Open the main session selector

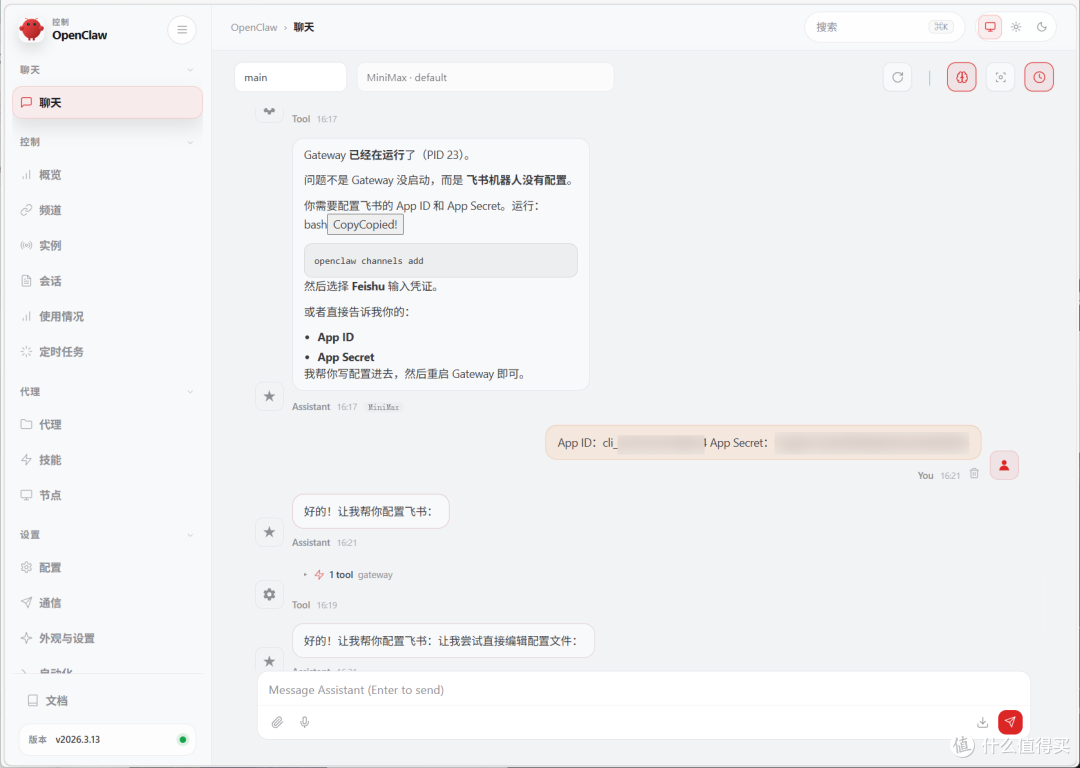pyautogui.click(x=290, y=77)
